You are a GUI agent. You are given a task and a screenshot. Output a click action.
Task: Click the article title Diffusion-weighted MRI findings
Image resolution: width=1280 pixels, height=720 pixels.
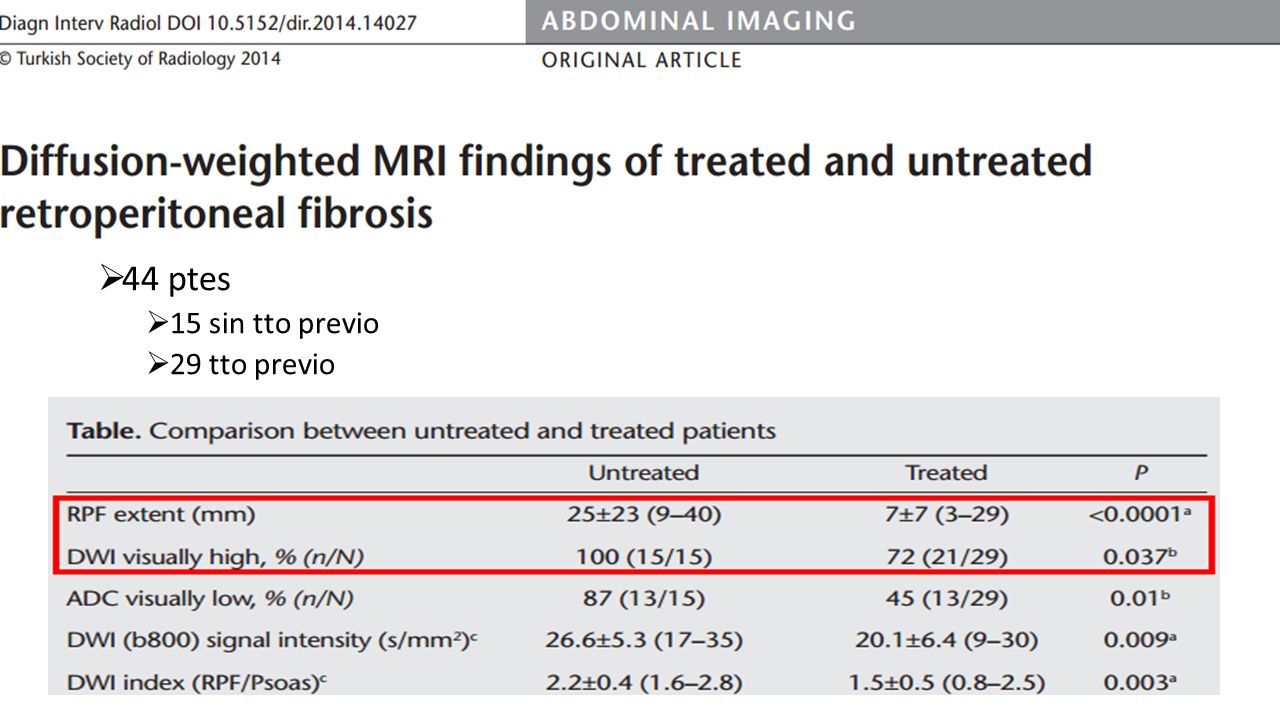click(546, 187)
